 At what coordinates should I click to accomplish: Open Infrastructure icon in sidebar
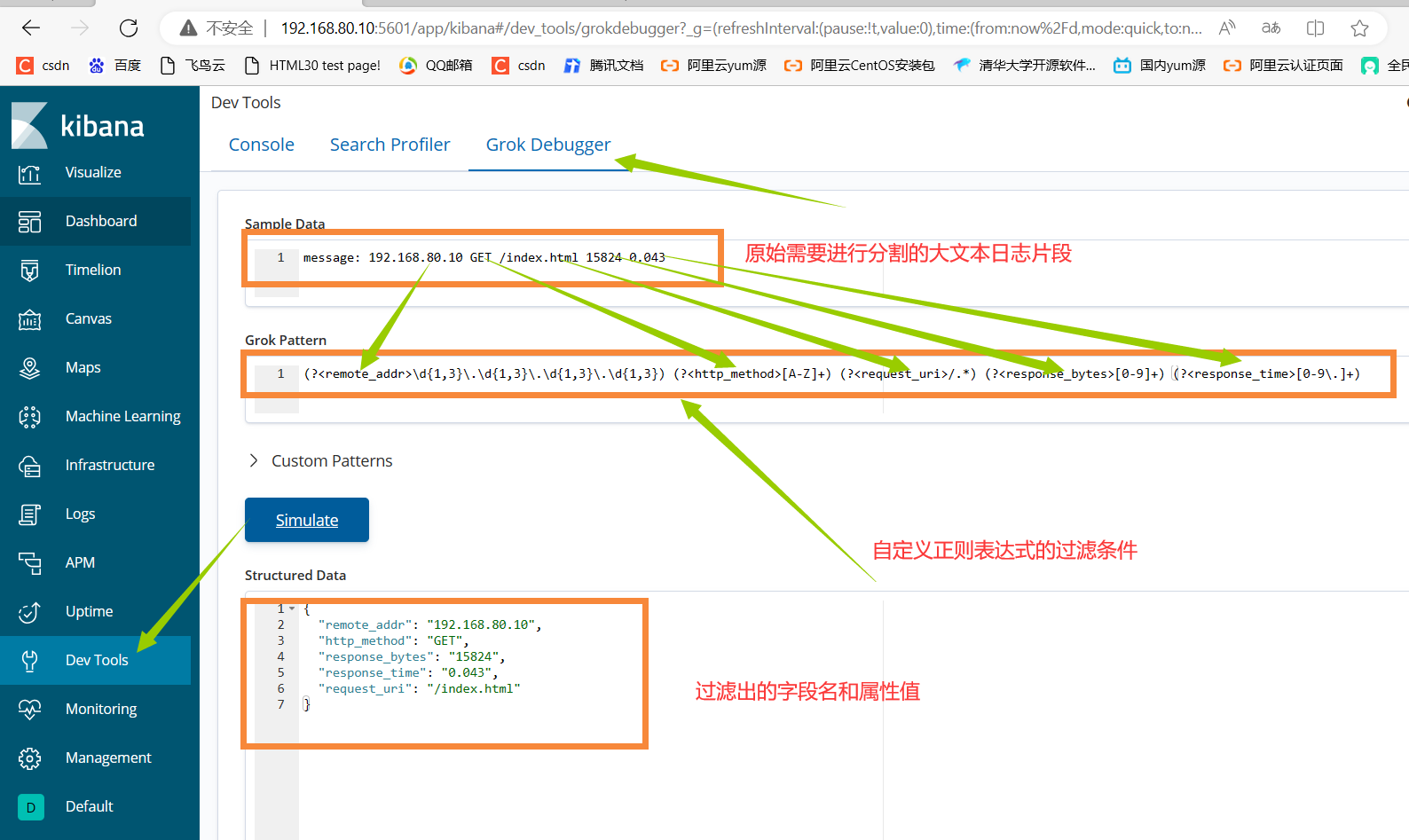29,466
